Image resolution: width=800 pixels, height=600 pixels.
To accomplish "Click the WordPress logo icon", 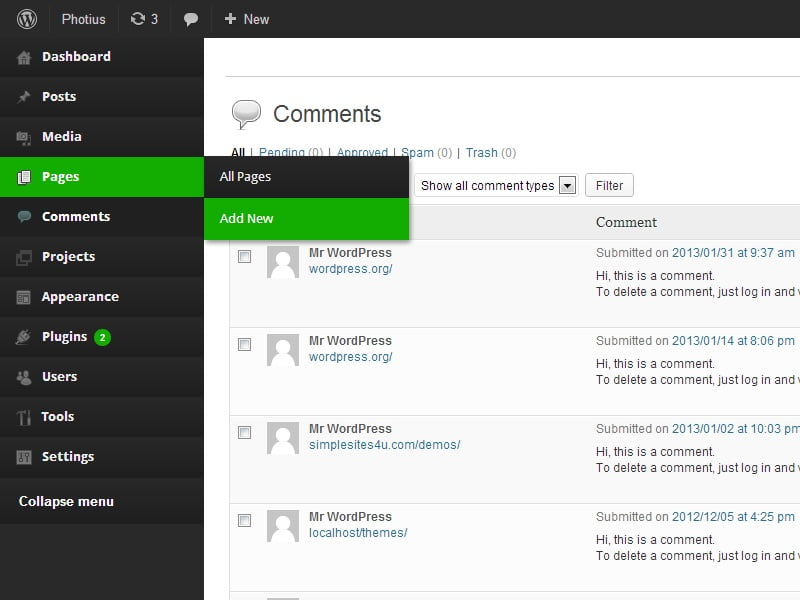I will (27, 19).
